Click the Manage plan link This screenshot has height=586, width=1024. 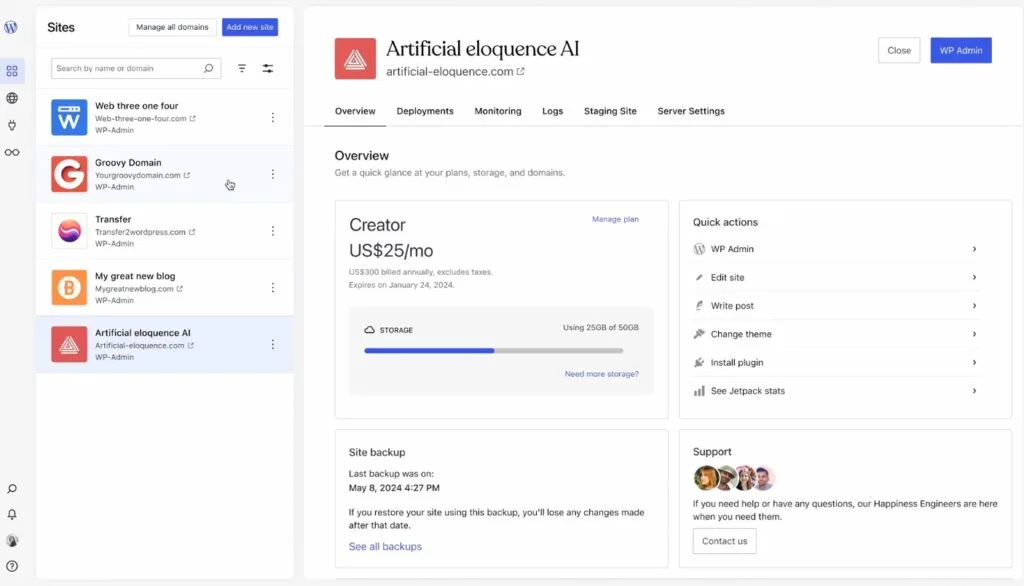tap(615, 219)
